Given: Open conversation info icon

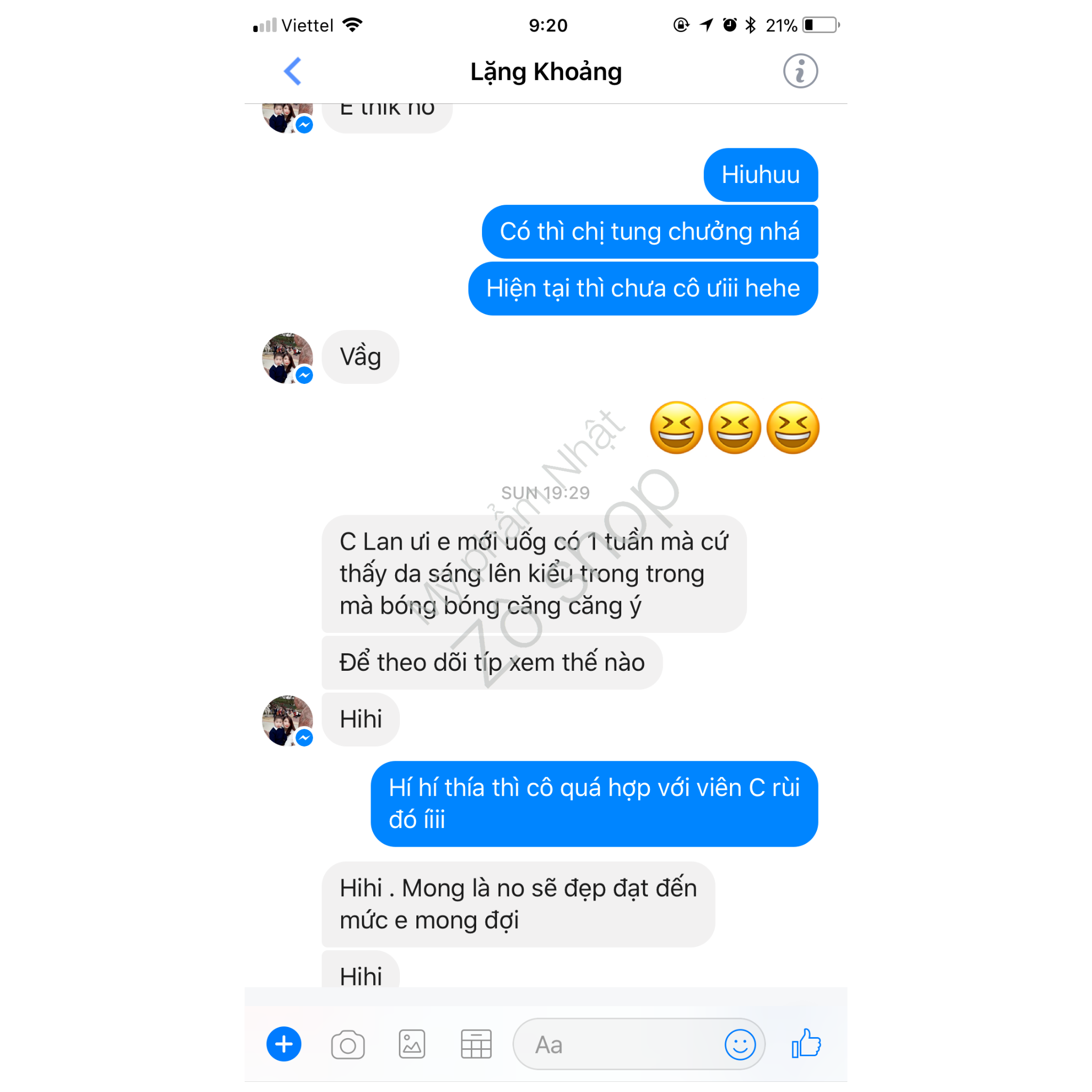Looking at the screenshot, I should point(800,71).
